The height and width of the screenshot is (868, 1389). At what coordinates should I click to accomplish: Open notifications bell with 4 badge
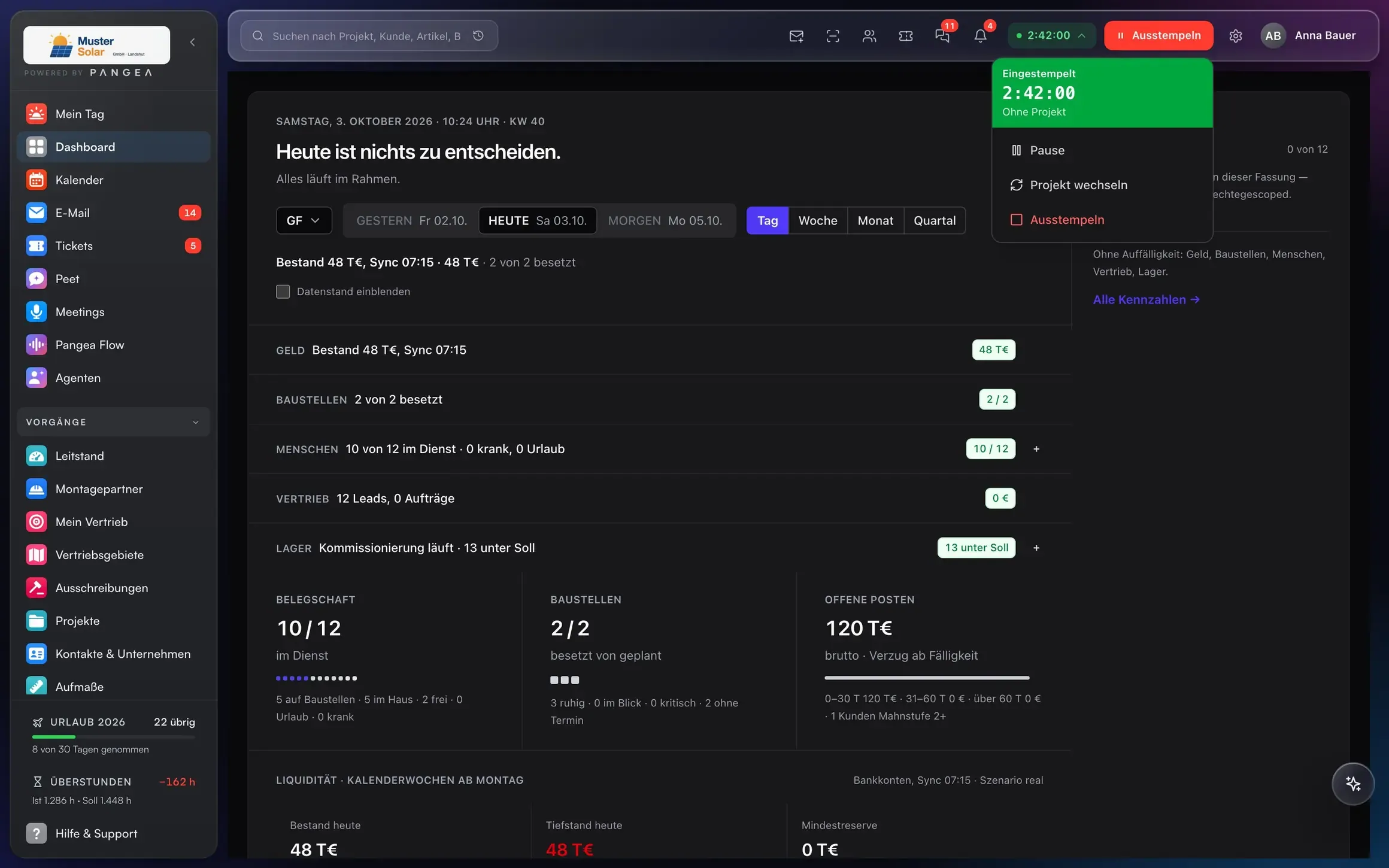coord(980,36)
